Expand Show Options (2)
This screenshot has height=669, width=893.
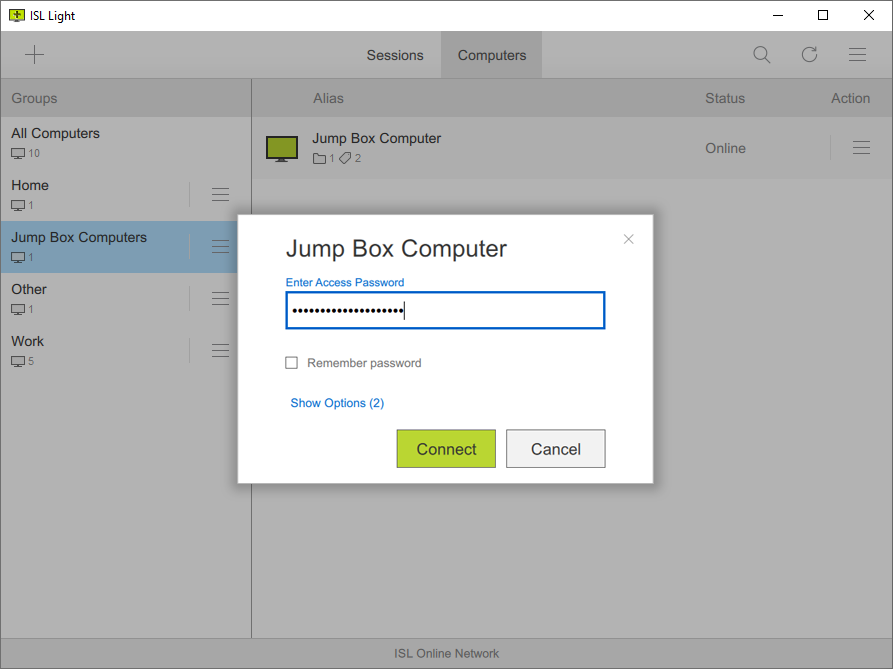[337, 402]
